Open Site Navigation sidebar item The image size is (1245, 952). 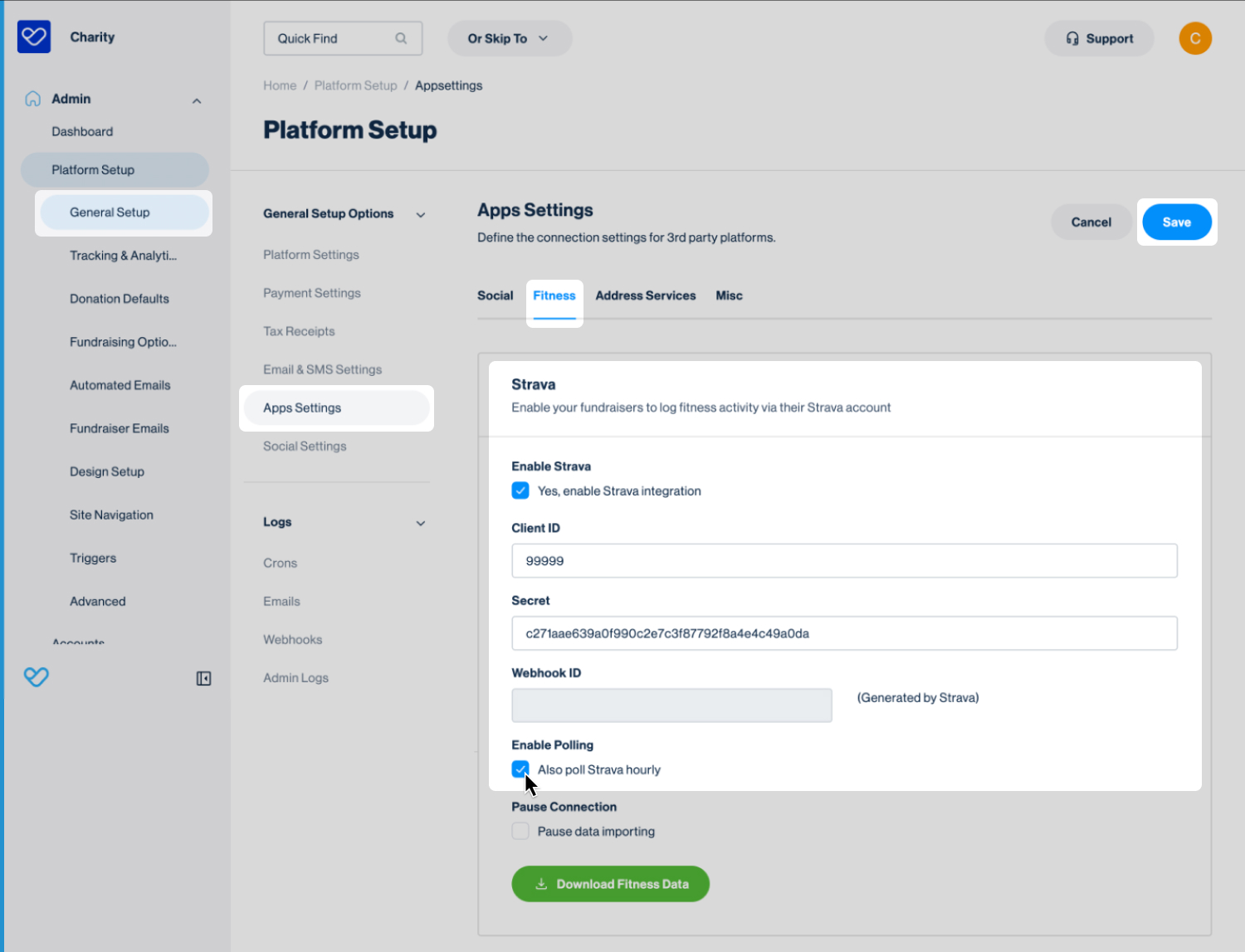111,515
